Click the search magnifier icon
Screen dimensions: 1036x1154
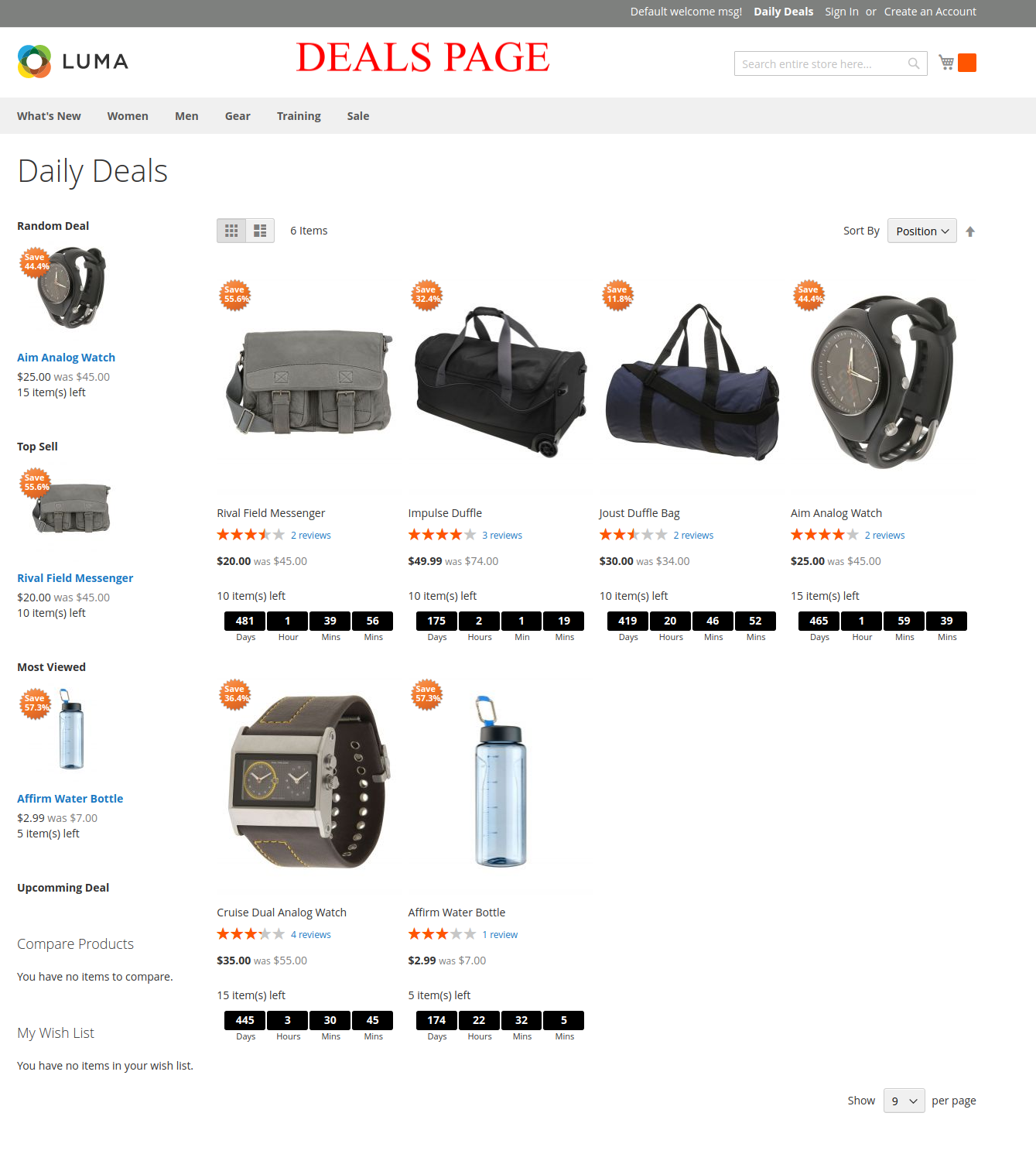tap(914, 63)
